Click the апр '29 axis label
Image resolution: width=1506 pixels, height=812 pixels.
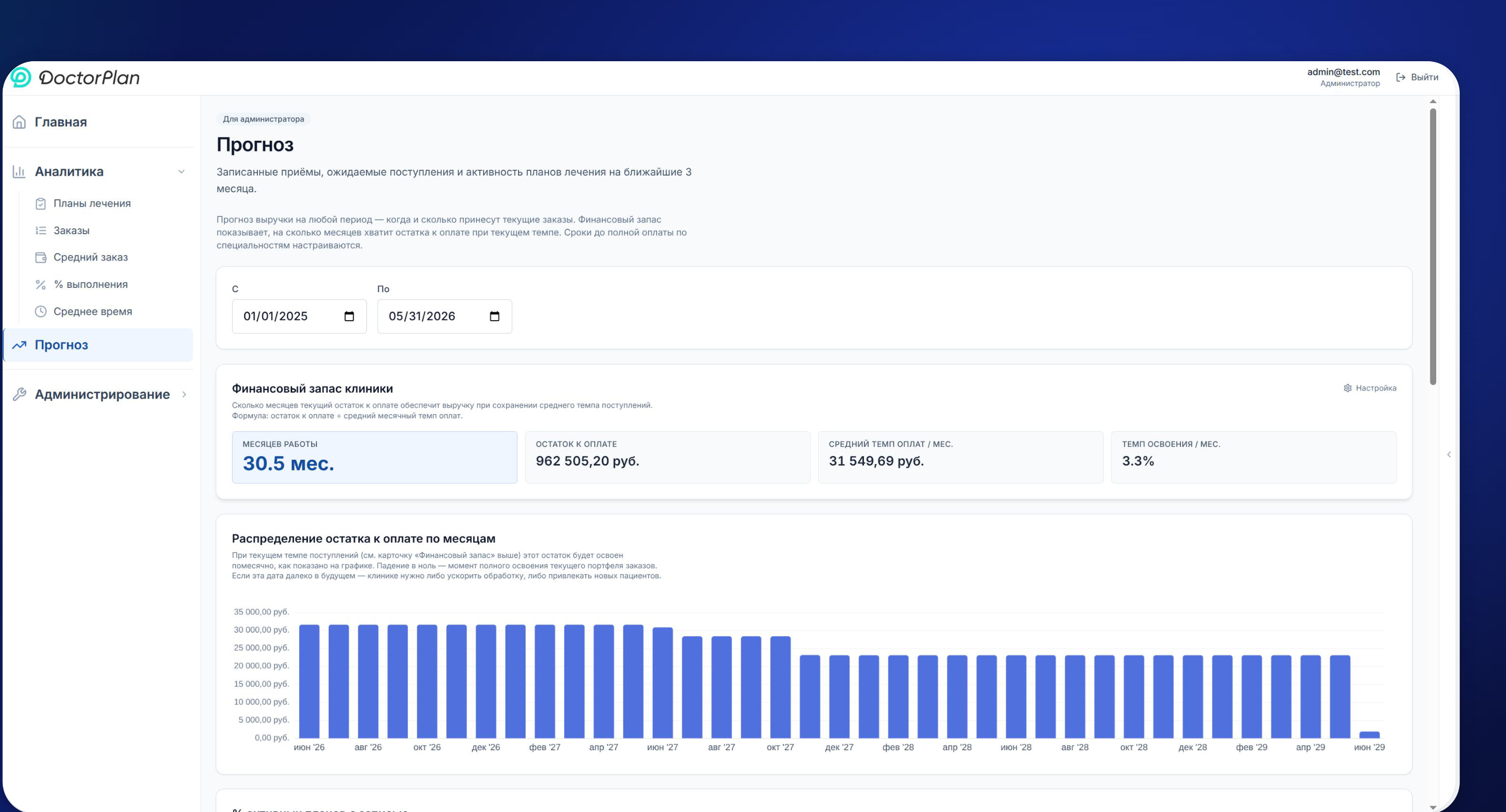coord(1310,747)
